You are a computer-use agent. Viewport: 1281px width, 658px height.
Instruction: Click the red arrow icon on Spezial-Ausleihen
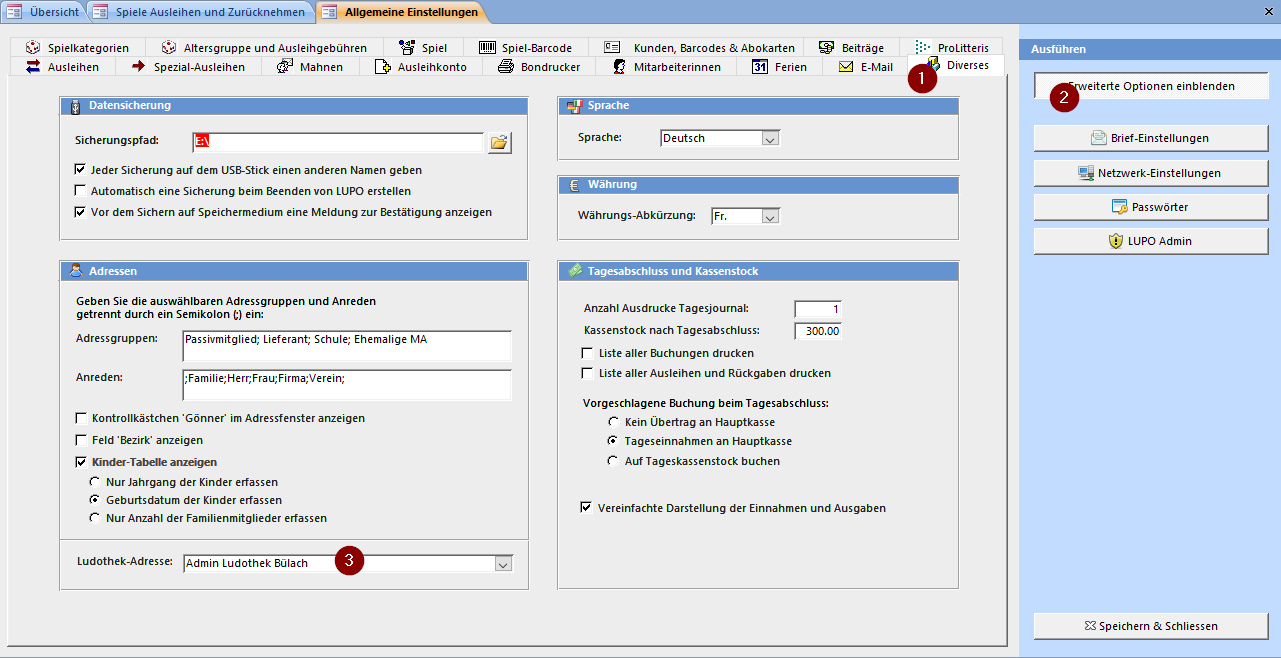138,66
